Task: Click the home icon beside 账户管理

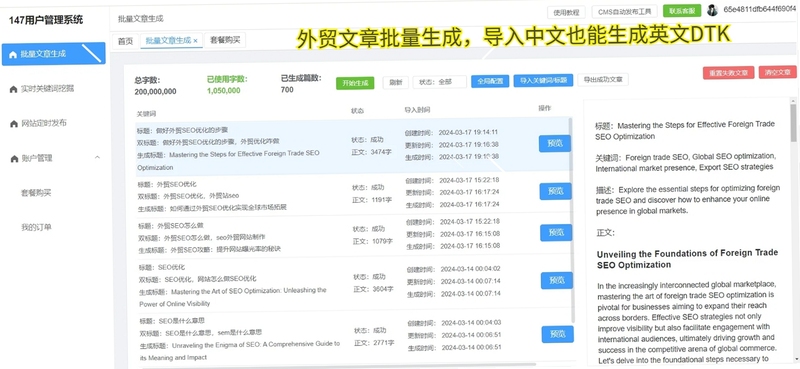Action: coord(14,159)
